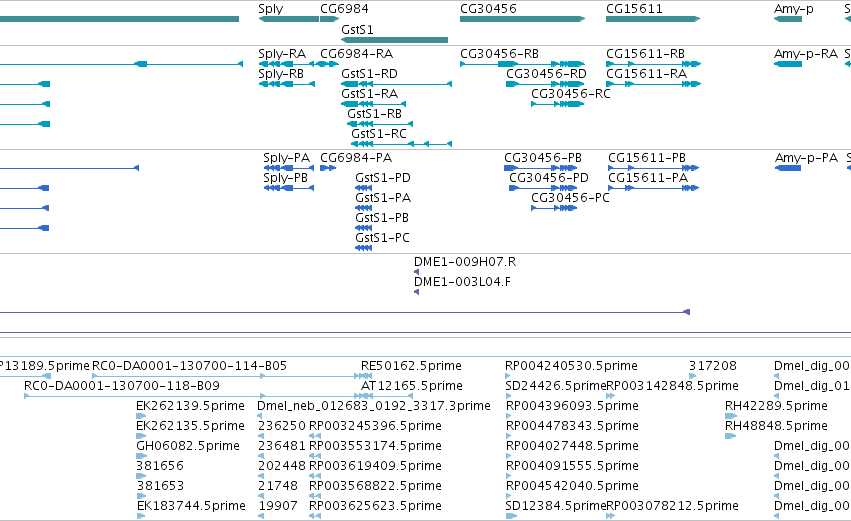Select transcript GstS1-RA
The image size is (851, 521).
pos(370,94)
